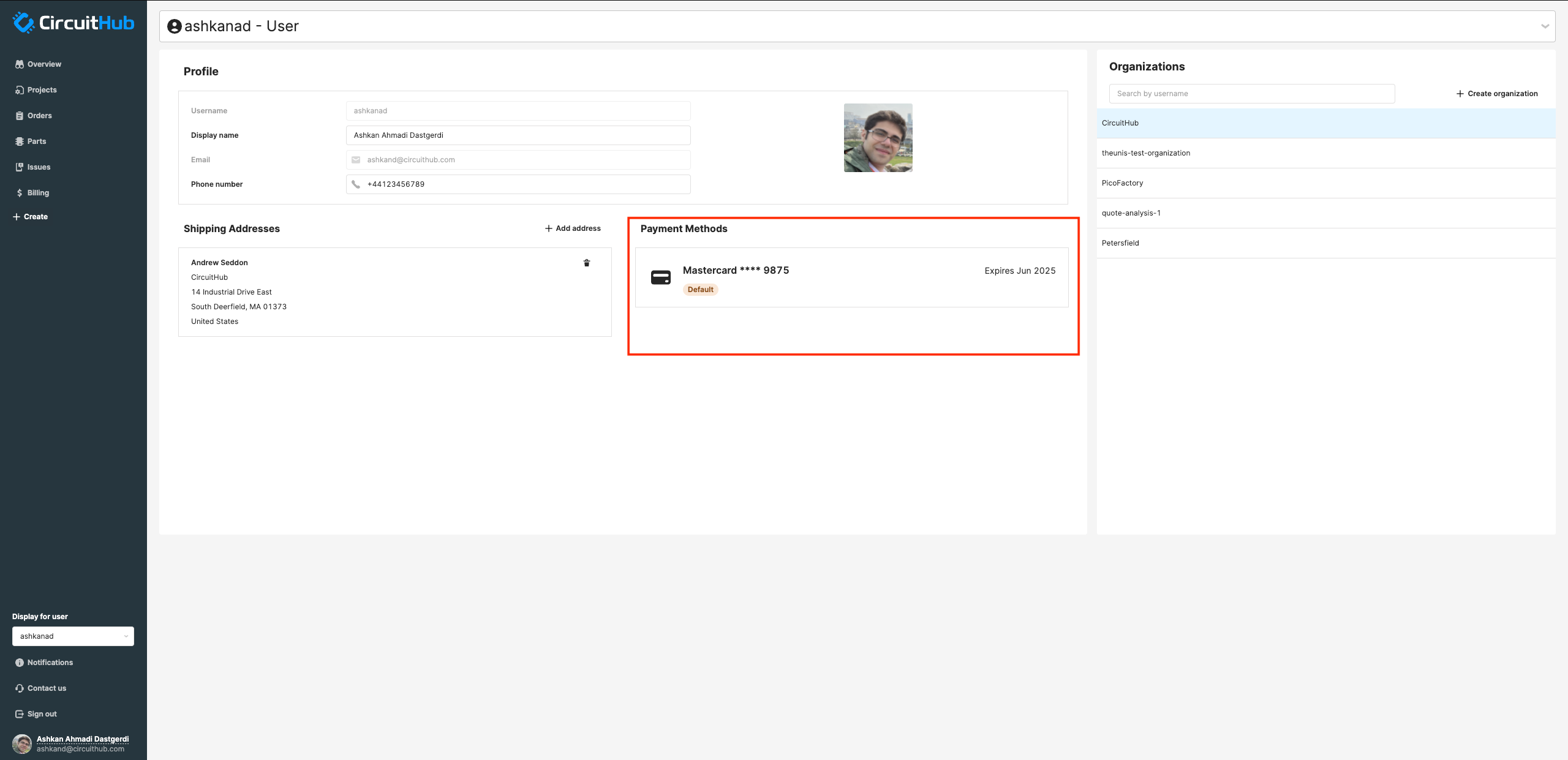This screenshot has height=760, width=1568.
Task: Click the Overview icon in sidebar
Action: (20, 64)
